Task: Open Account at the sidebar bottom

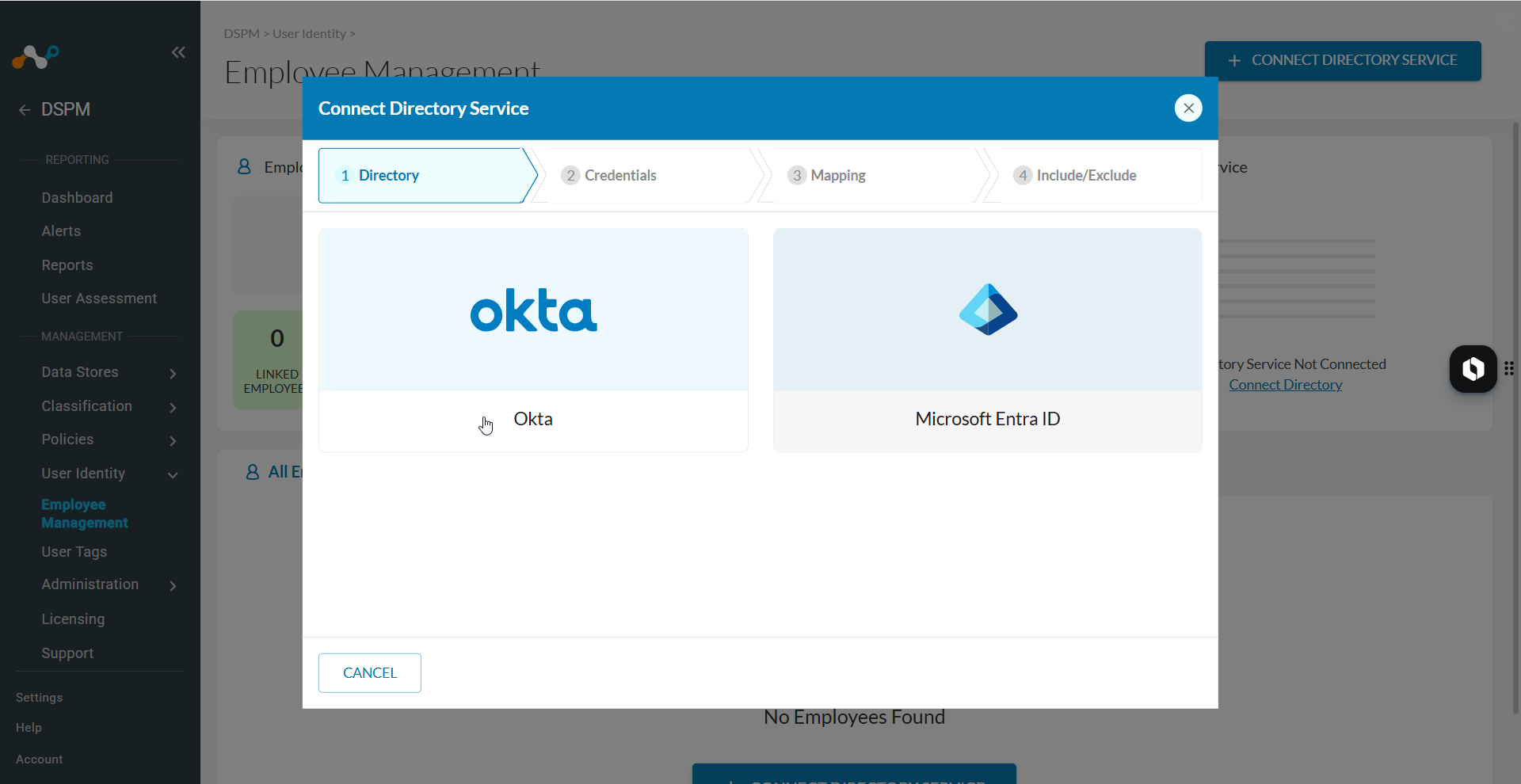Action: point(39,759)
